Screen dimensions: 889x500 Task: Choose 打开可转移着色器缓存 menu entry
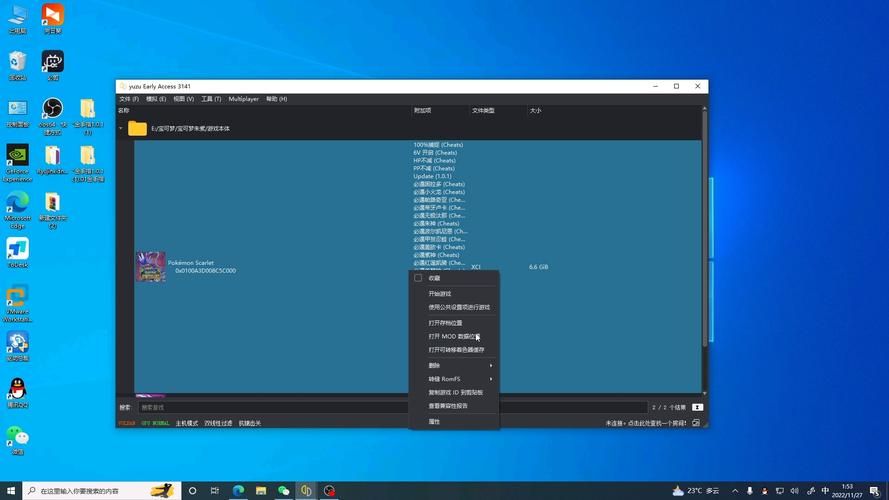(x=456, y=350)
